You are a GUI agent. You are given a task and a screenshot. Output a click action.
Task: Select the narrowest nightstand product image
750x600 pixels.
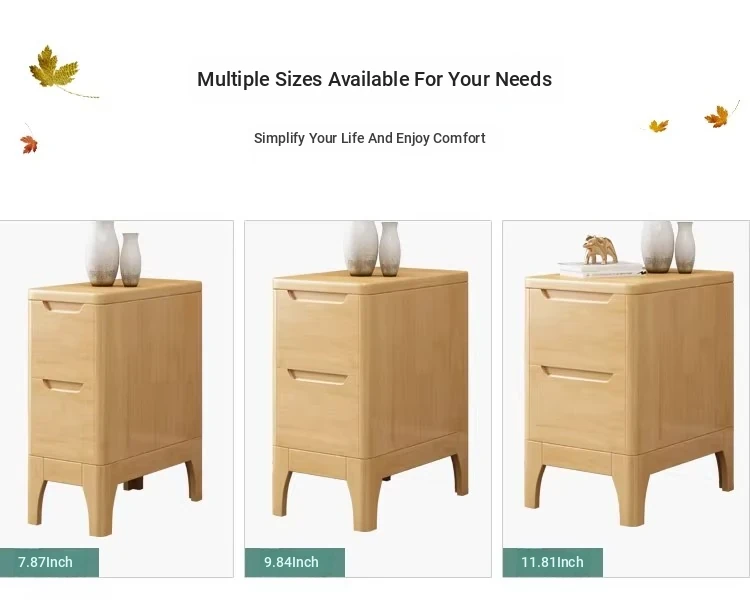click(116, 399)
